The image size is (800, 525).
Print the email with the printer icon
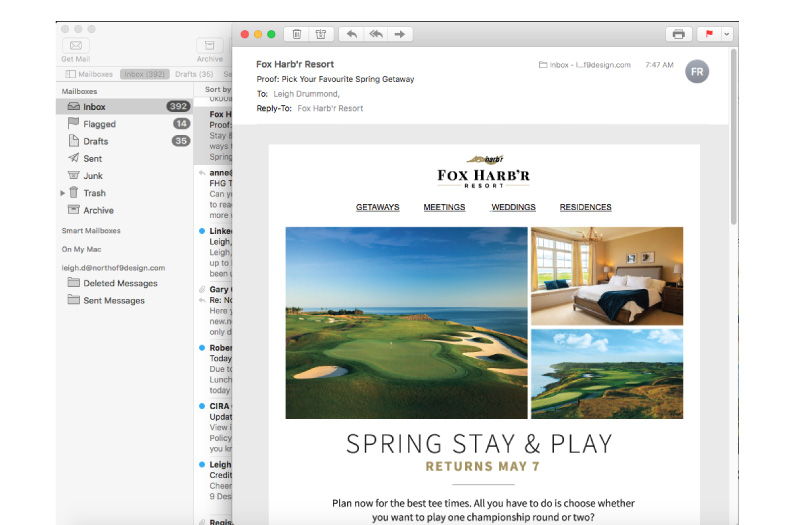pyautogui.click(x=679, y=34)
